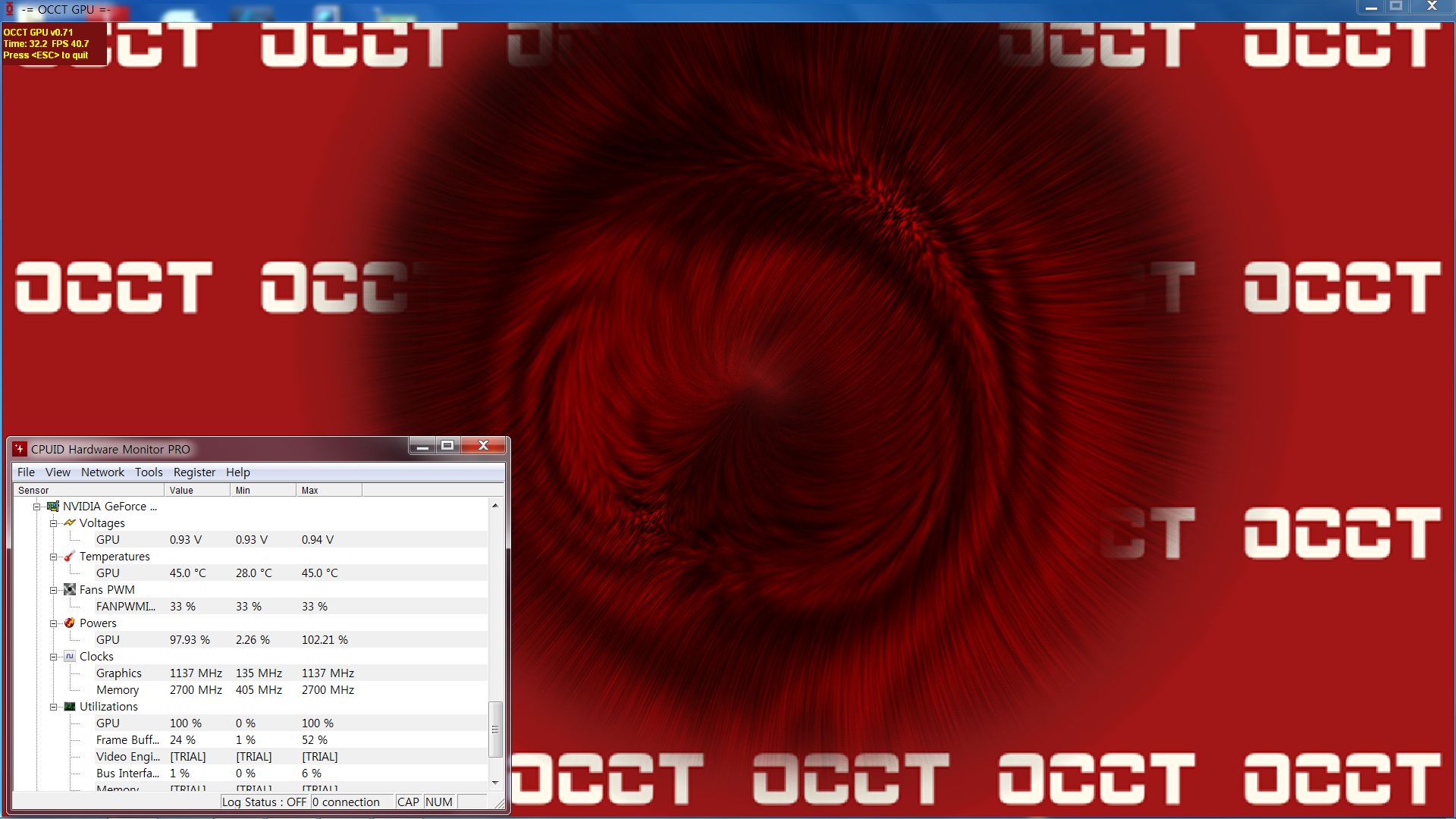Close the OCCT GPU window
This screenshot has height=819, width=1456.
click(x=1432, y=7)
